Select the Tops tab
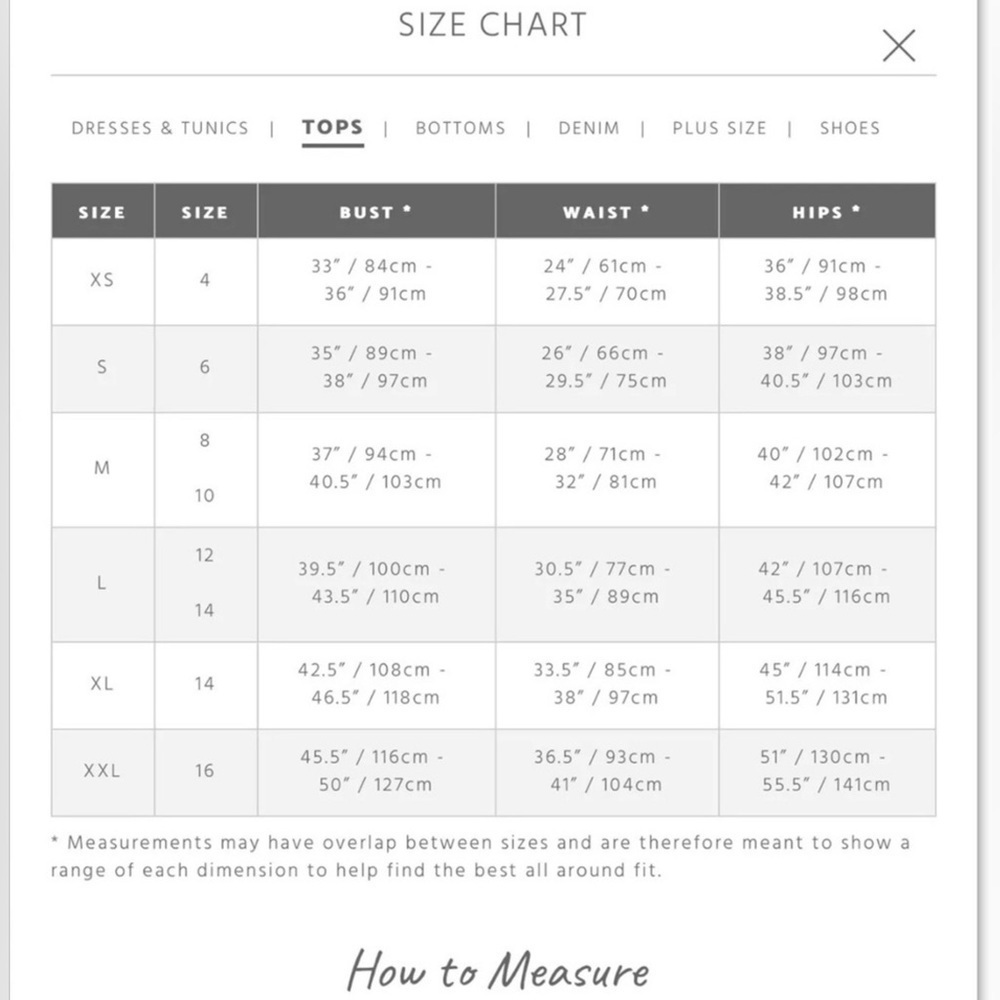The height and width of the screenshot is (1000, 1000). tap(333, 128)
